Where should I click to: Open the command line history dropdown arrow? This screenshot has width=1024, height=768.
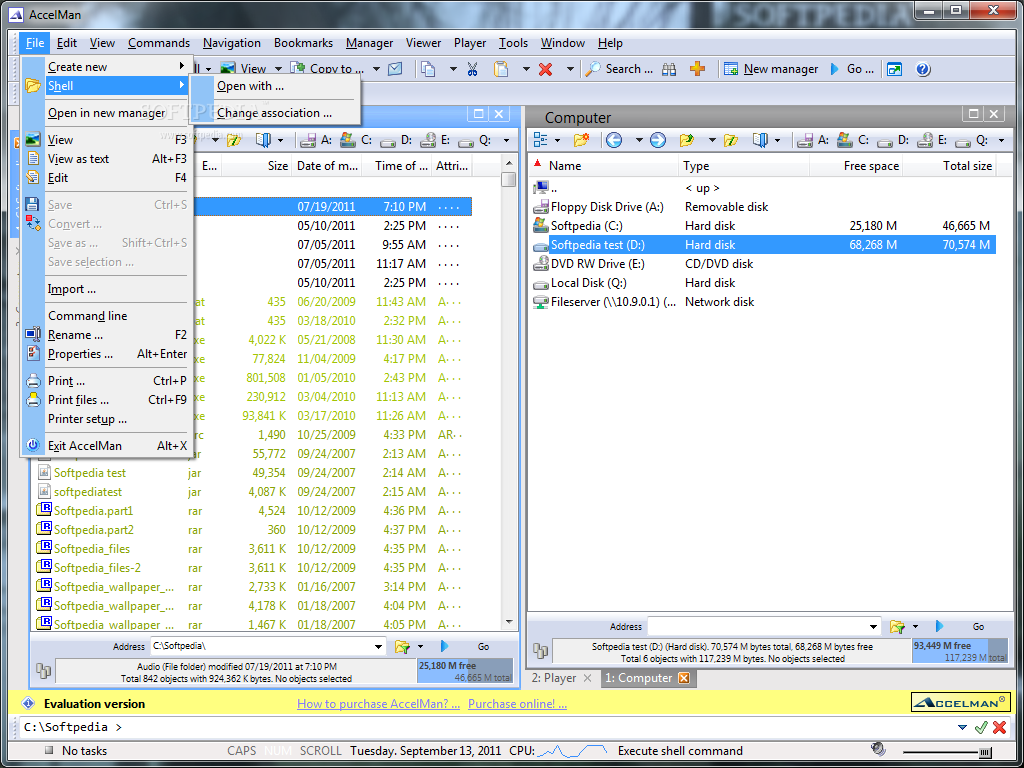[962, 728]
